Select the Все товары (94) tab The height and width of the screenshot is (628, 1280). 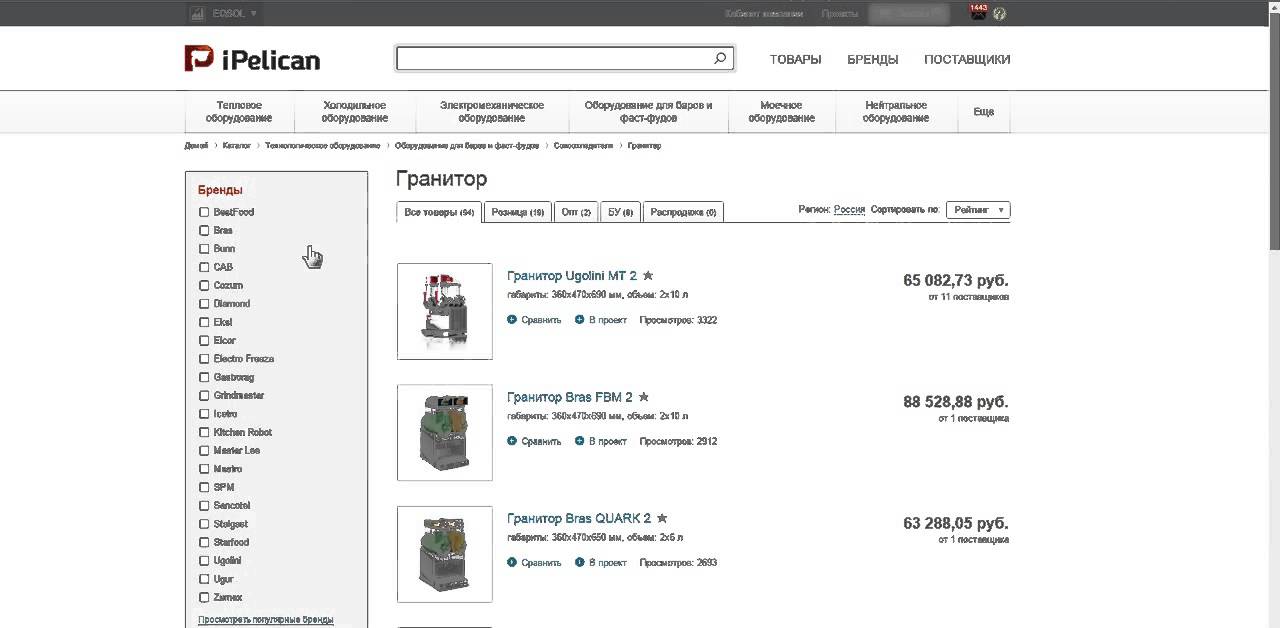click(439, 212)
